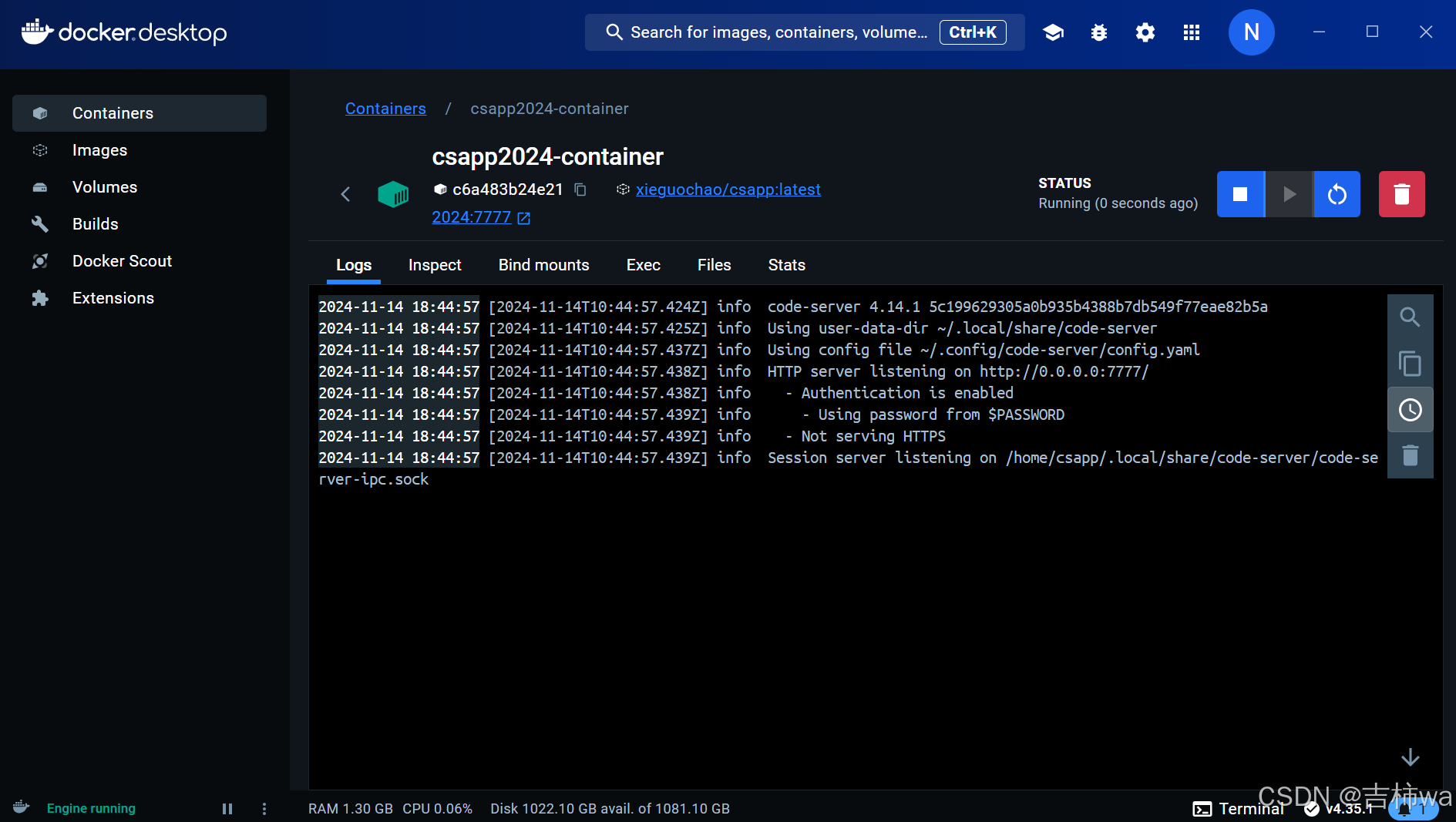Screen dimensions: 1456x822
Task: Open Docker Desktop settings gear
Action: coord(1145,32)
